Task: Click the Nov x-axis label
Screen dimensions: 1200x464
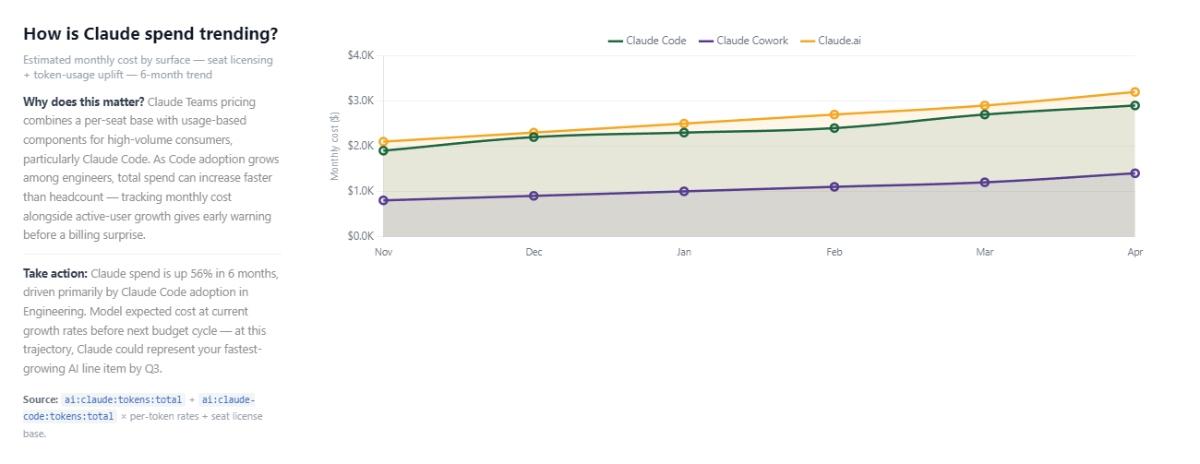Action: click(384, 252)
